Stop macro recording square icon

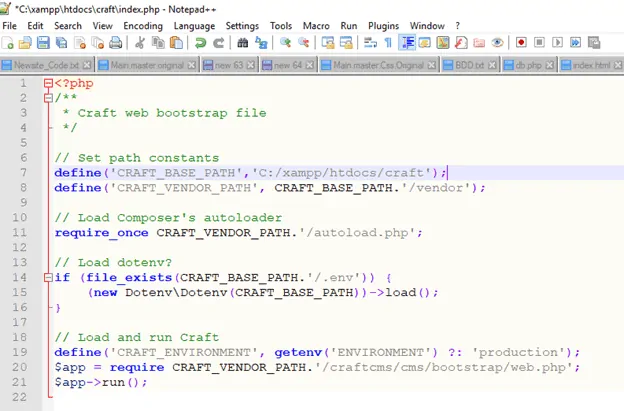pyautogui.click(x=539, y=43)
